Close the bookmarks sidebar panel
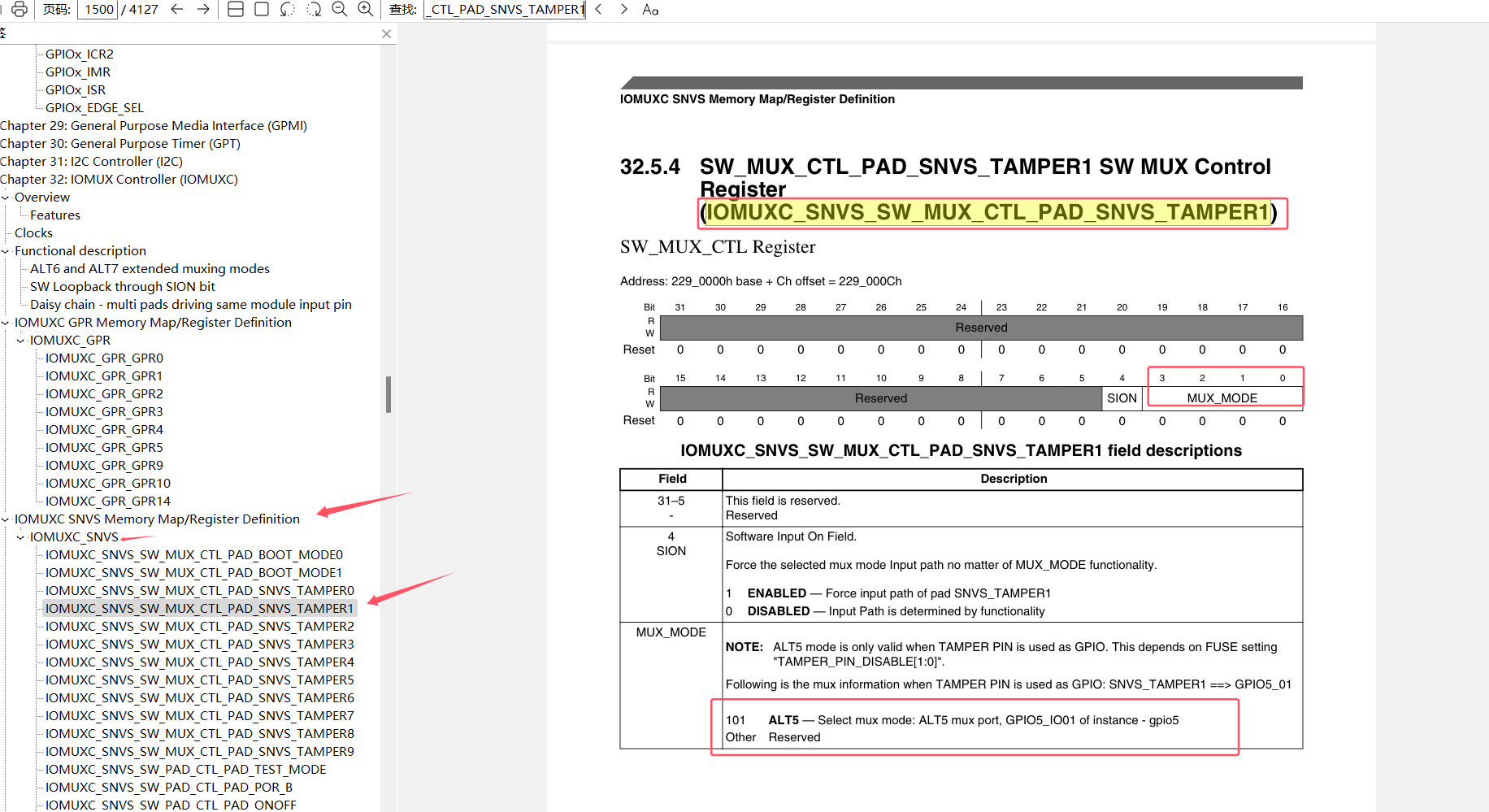 [387, 33]
